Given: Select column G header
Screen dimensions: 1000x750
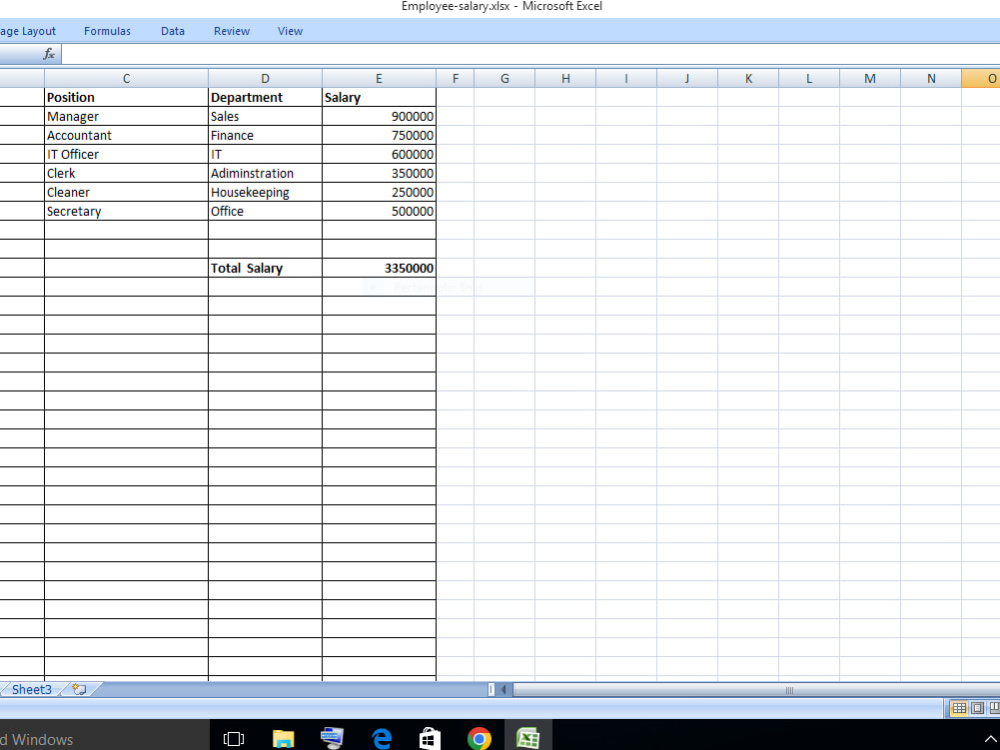Looking at the screenshot, I should pos(504,78).
